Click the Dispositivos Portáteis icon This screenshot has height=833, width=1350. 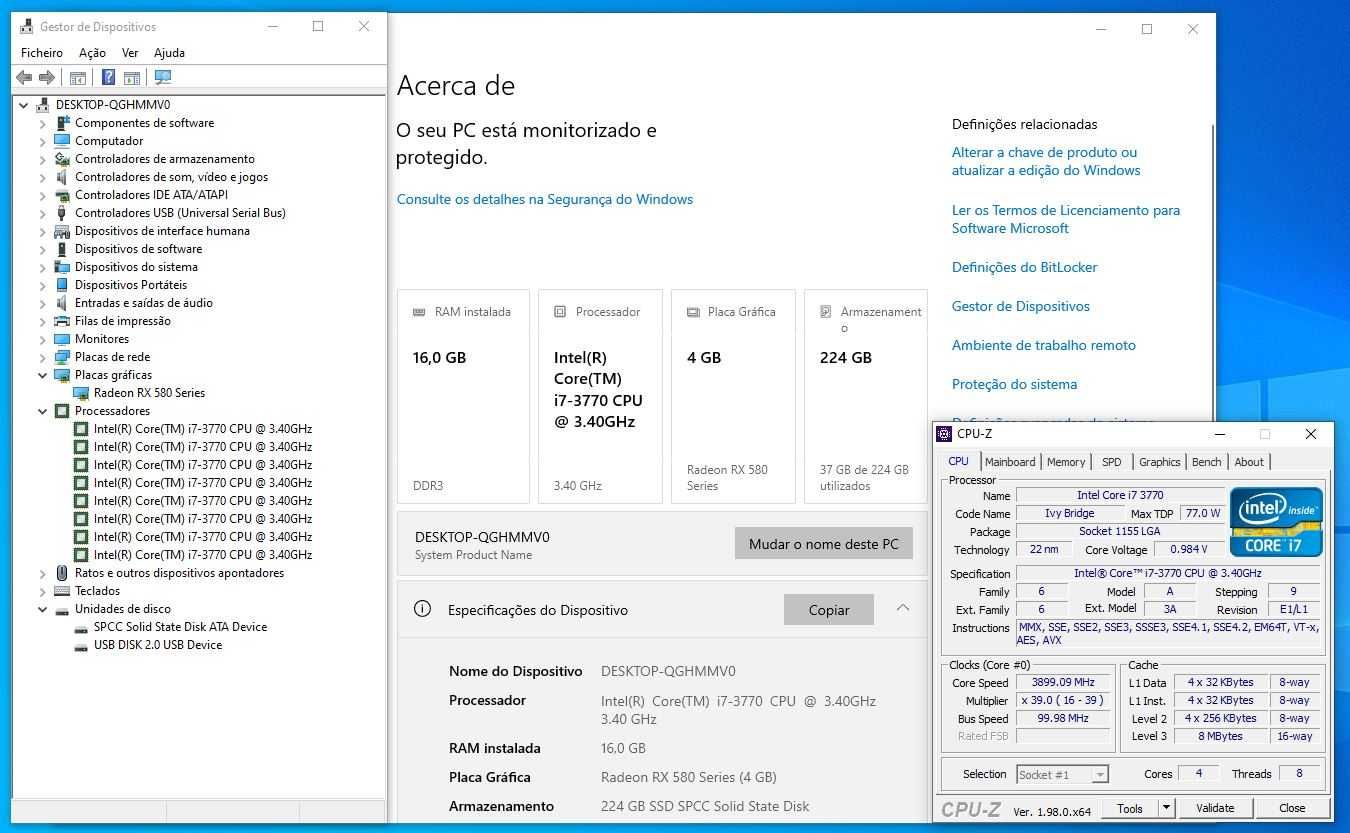coord(62,285)
